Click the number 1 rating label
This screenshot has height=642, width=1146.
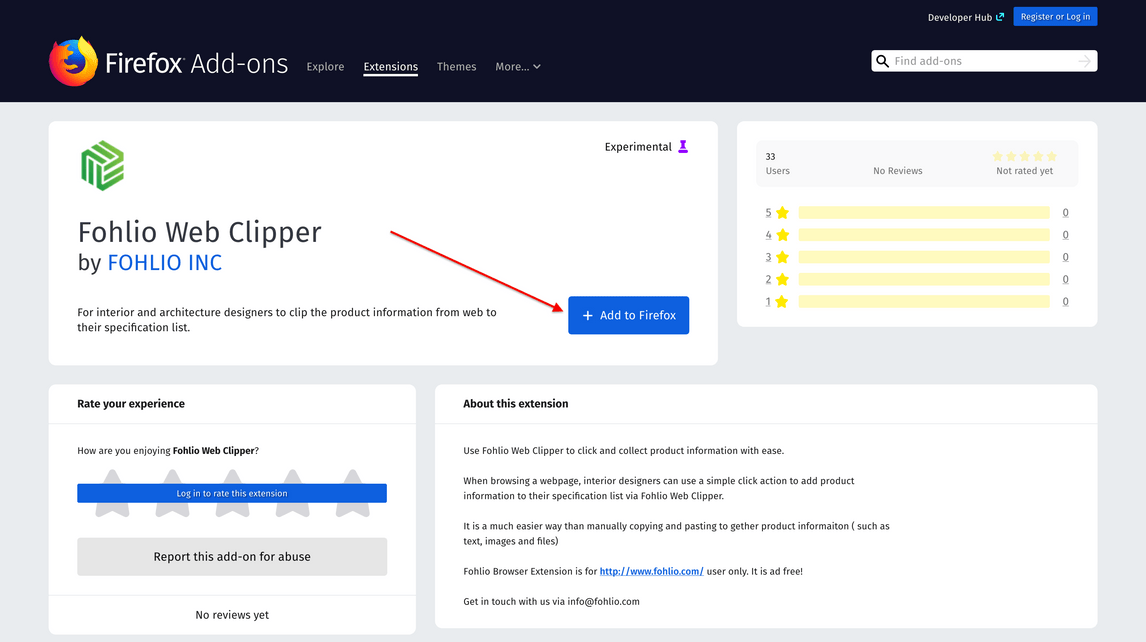(x=768, y=301)
